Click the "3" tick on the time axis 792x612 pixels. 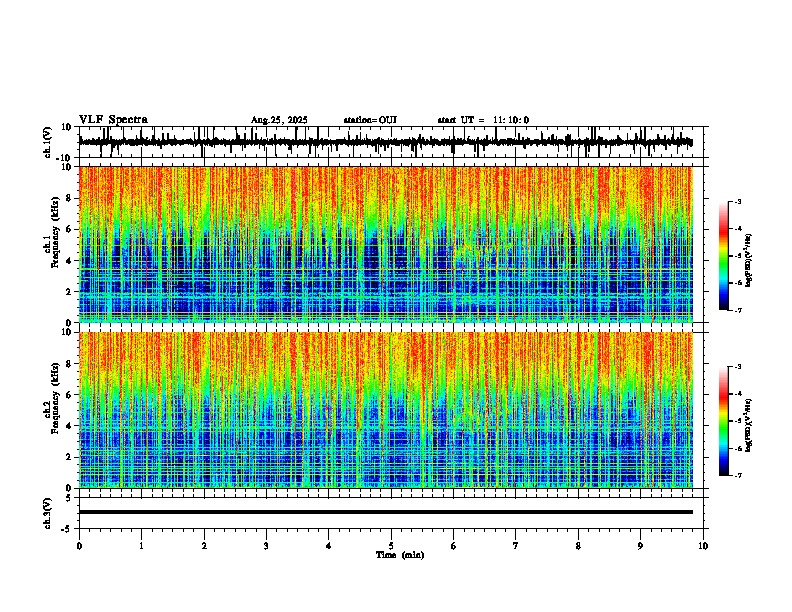pyautogui.click(x=266, y=546)
